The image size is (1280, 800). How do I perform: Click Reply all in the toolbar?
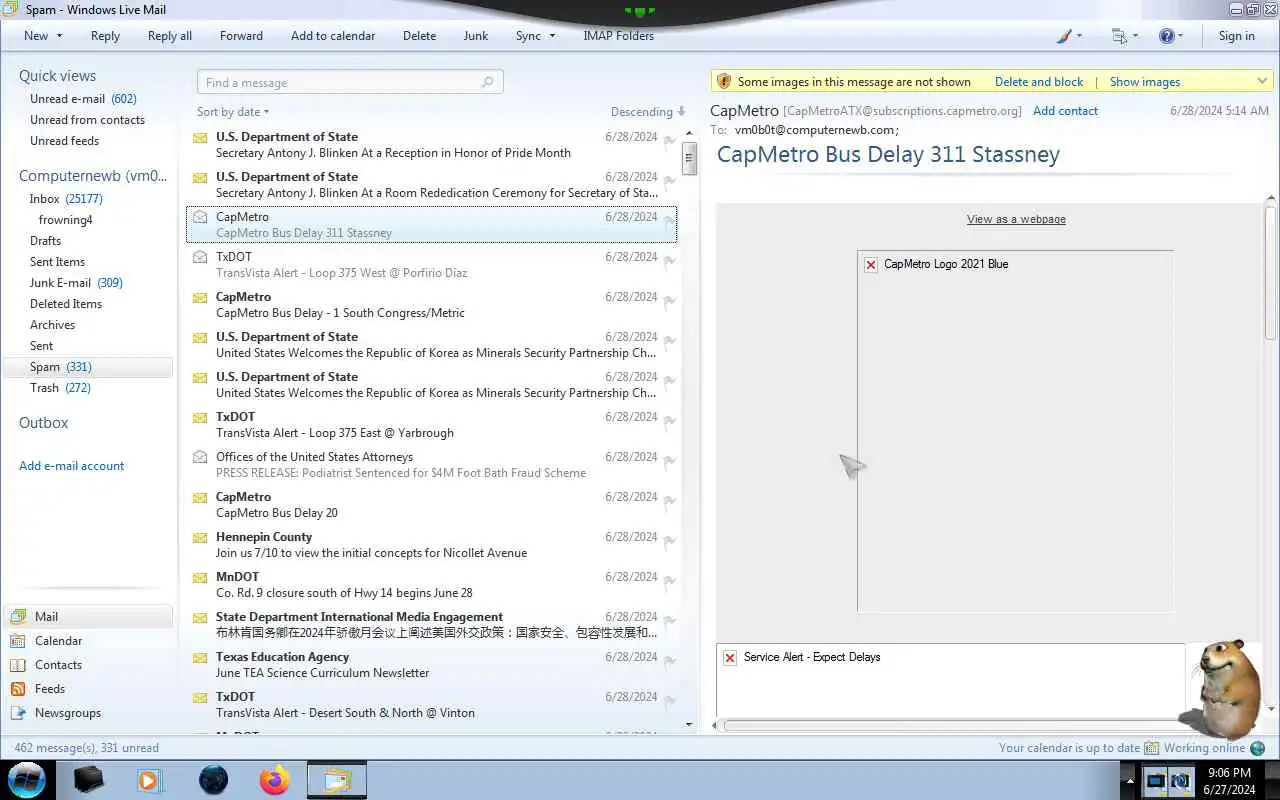click(x=170, y=36)
